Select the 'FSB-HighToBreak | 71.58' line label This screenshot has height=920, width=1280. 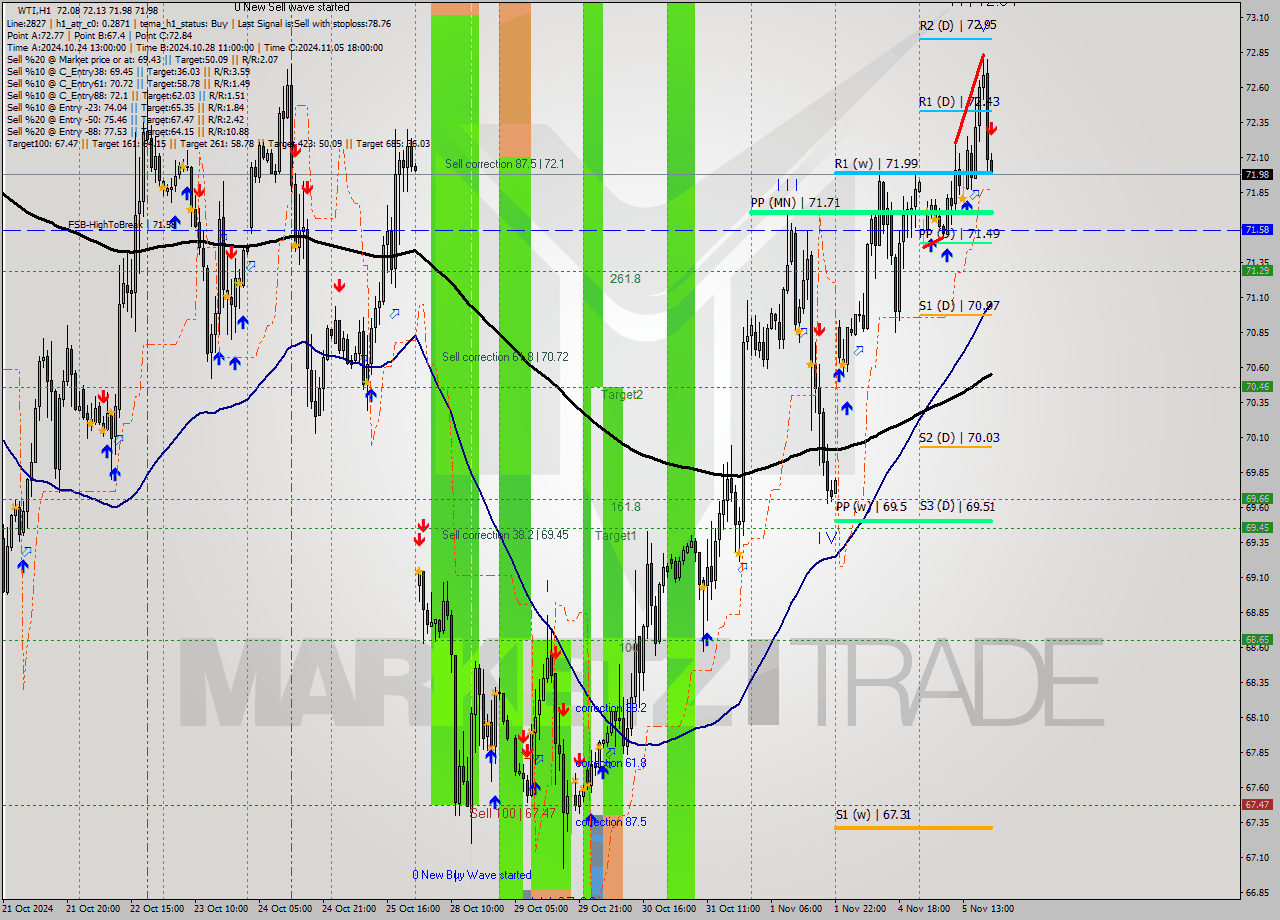(122, 225)
